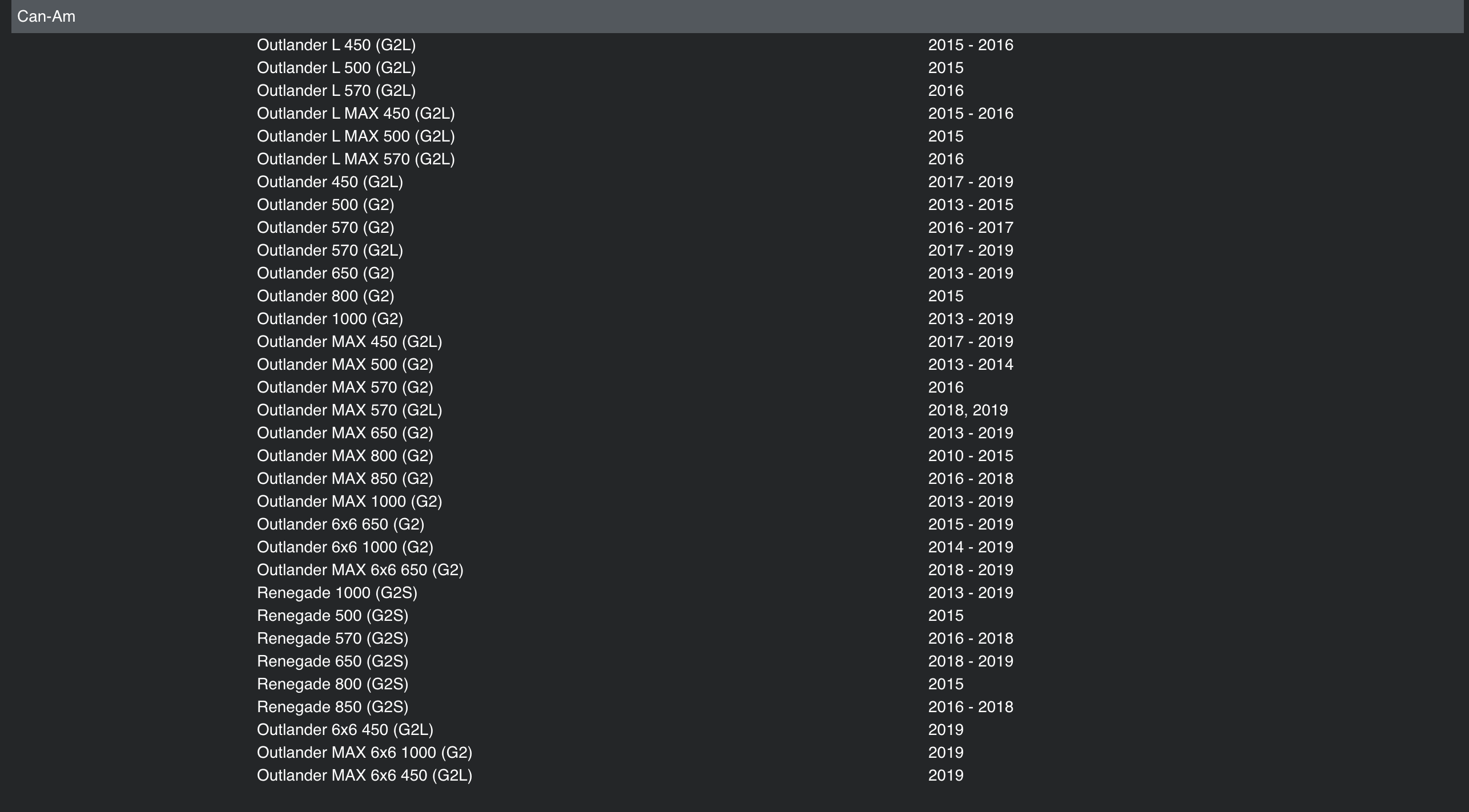Select Outlander 6x6 650 (G2)

point(340,524)
